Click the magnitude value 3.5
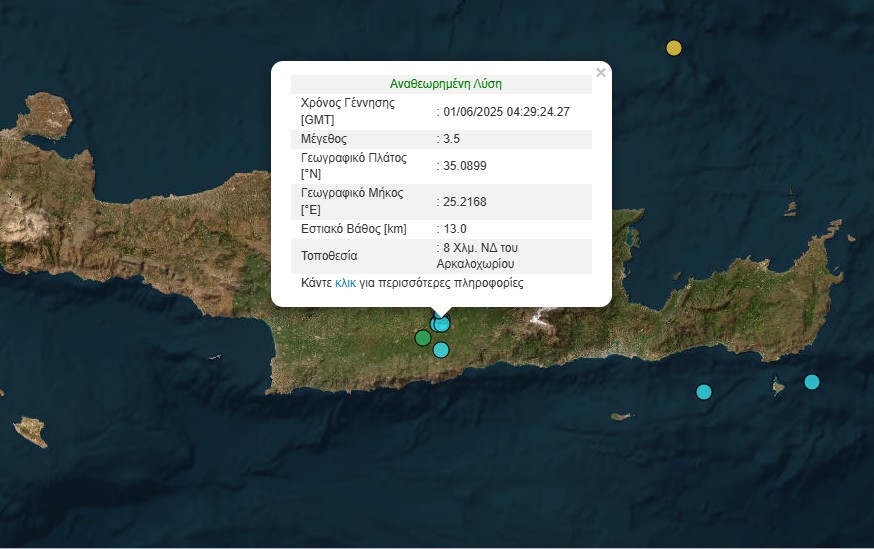This screenshot has width=874, height=549. coord(451,139)
